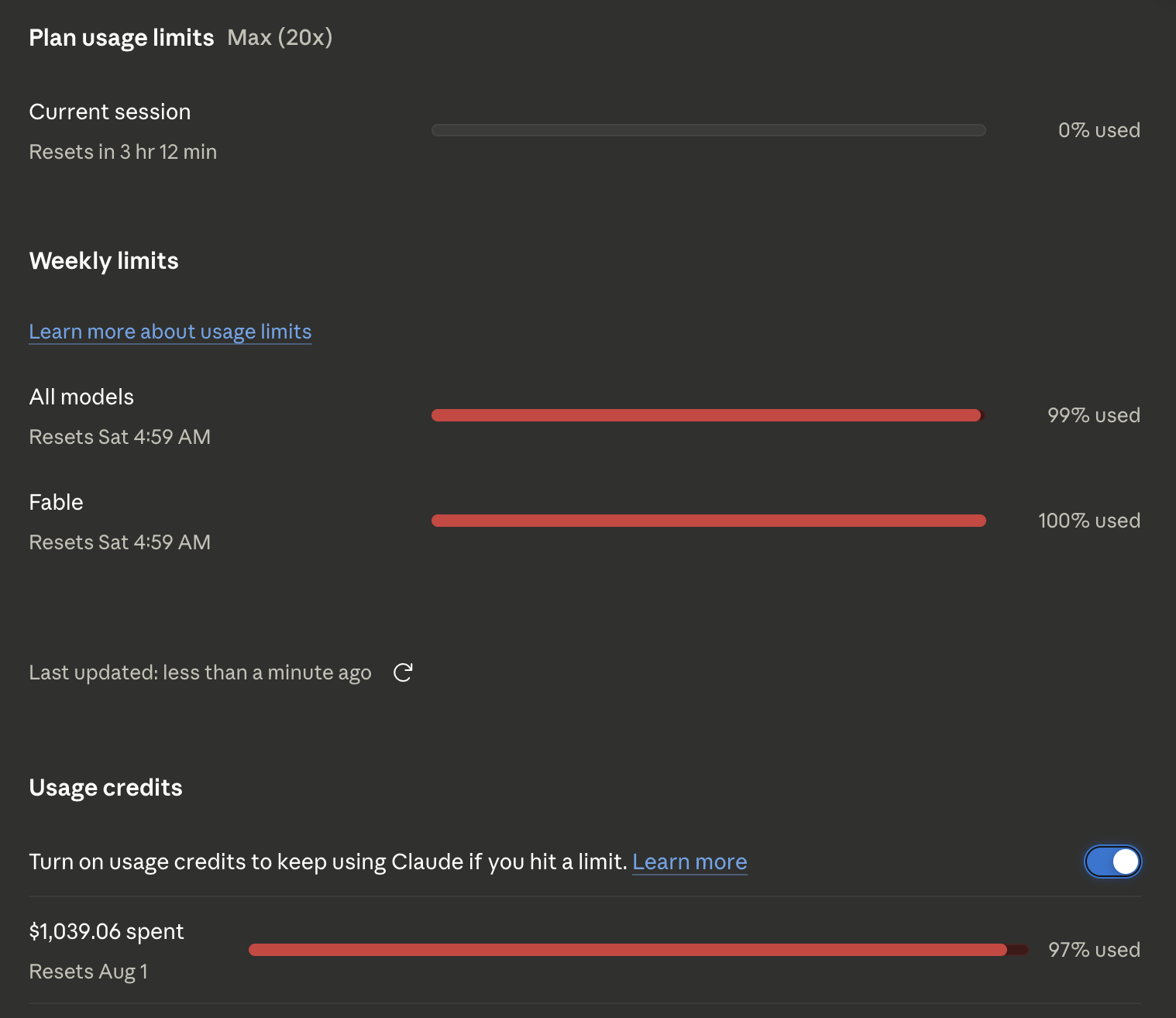The width and height of the screenshot is (1176, 1018).
Task: Click the 97% used credits label
Action: (x=1094, y=950)
